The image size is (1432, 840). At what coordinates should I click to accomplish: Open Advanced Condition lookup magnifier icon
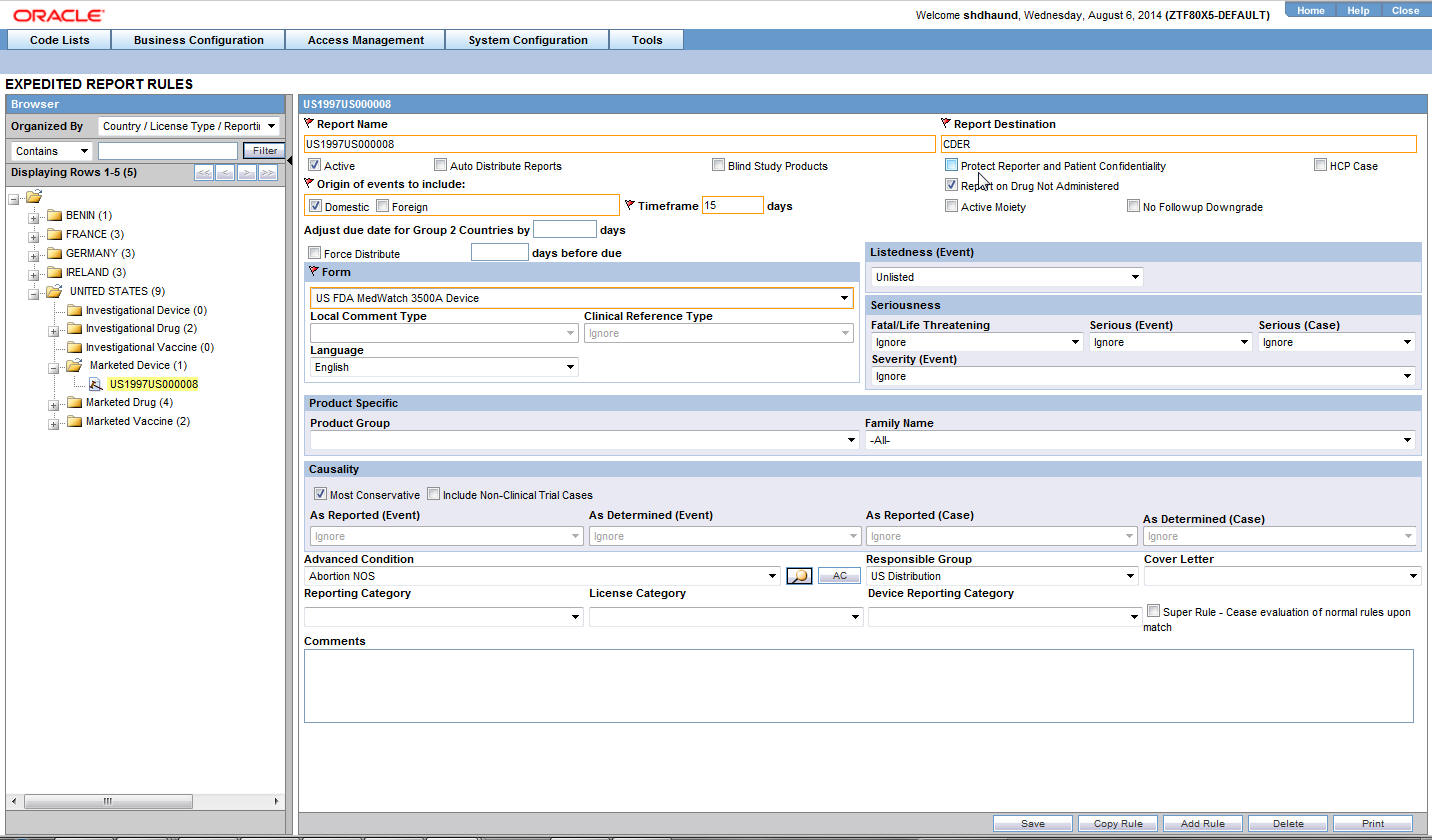coord(799,576)
